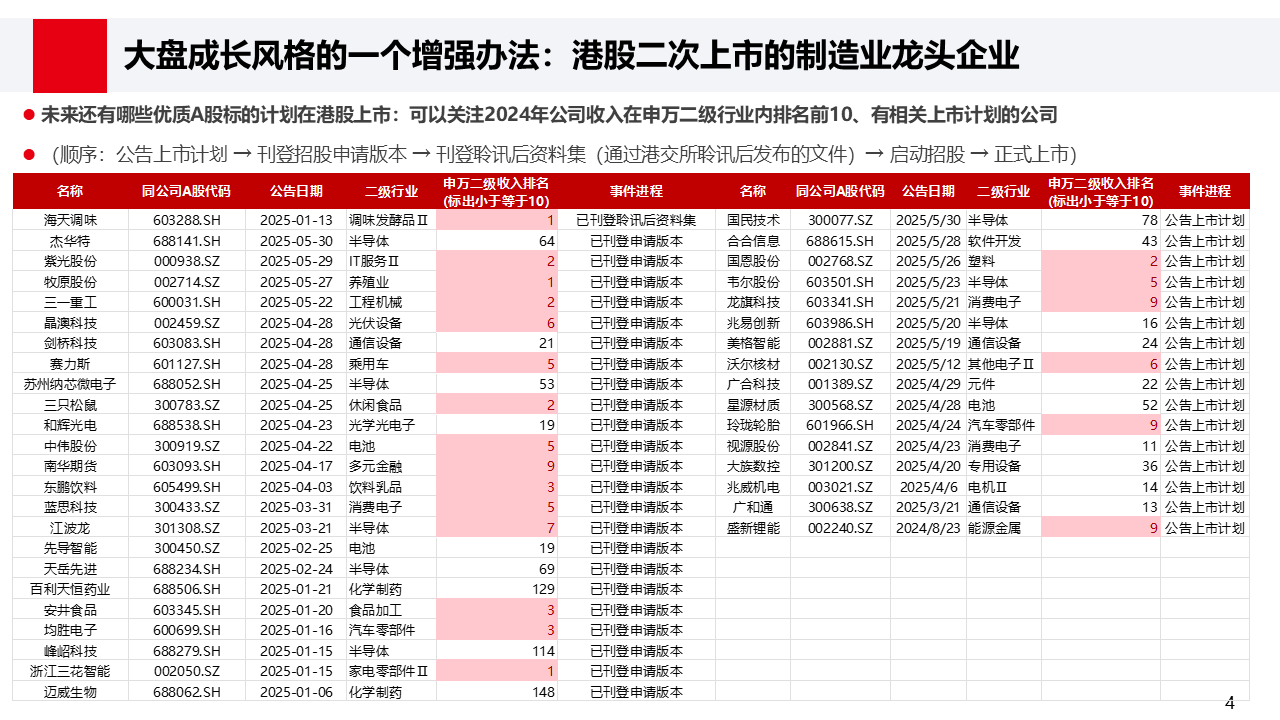This screenshot has width=1280, height=720.
Task: Click industry cell 能源金属
Action: point(994,528)
